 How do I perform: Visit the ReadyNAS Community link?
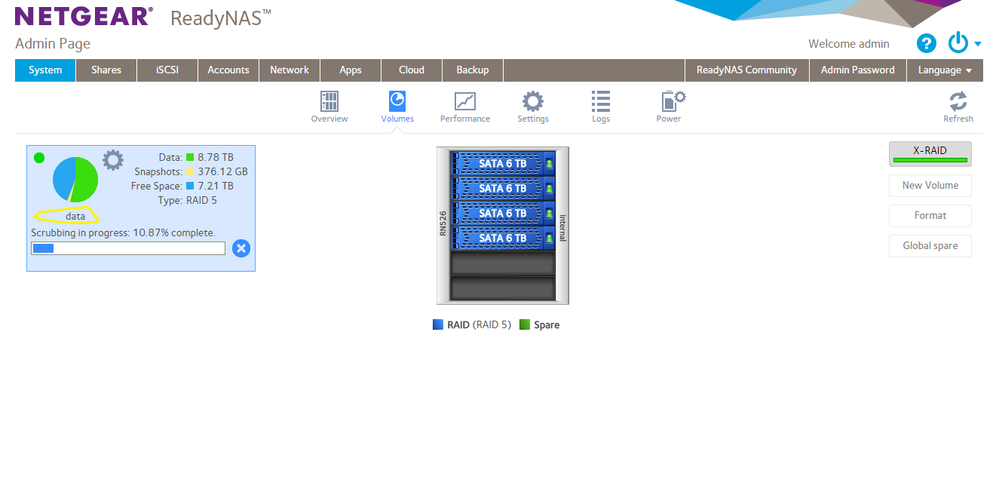point(747,70)
